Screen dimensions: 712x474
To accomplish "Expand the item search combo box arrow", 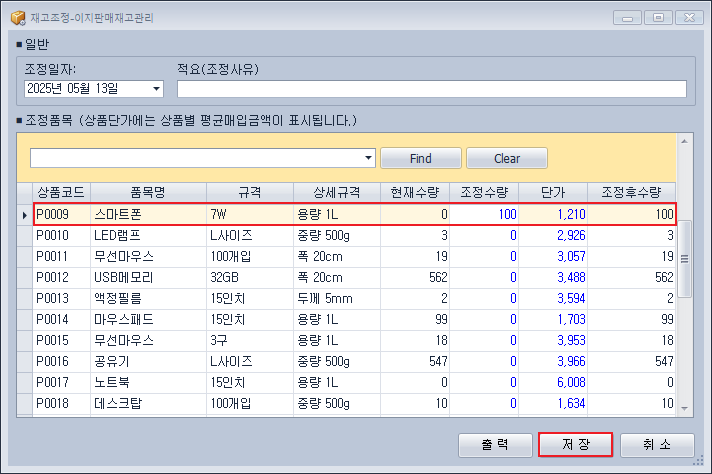I will click(x=368, y=158).
